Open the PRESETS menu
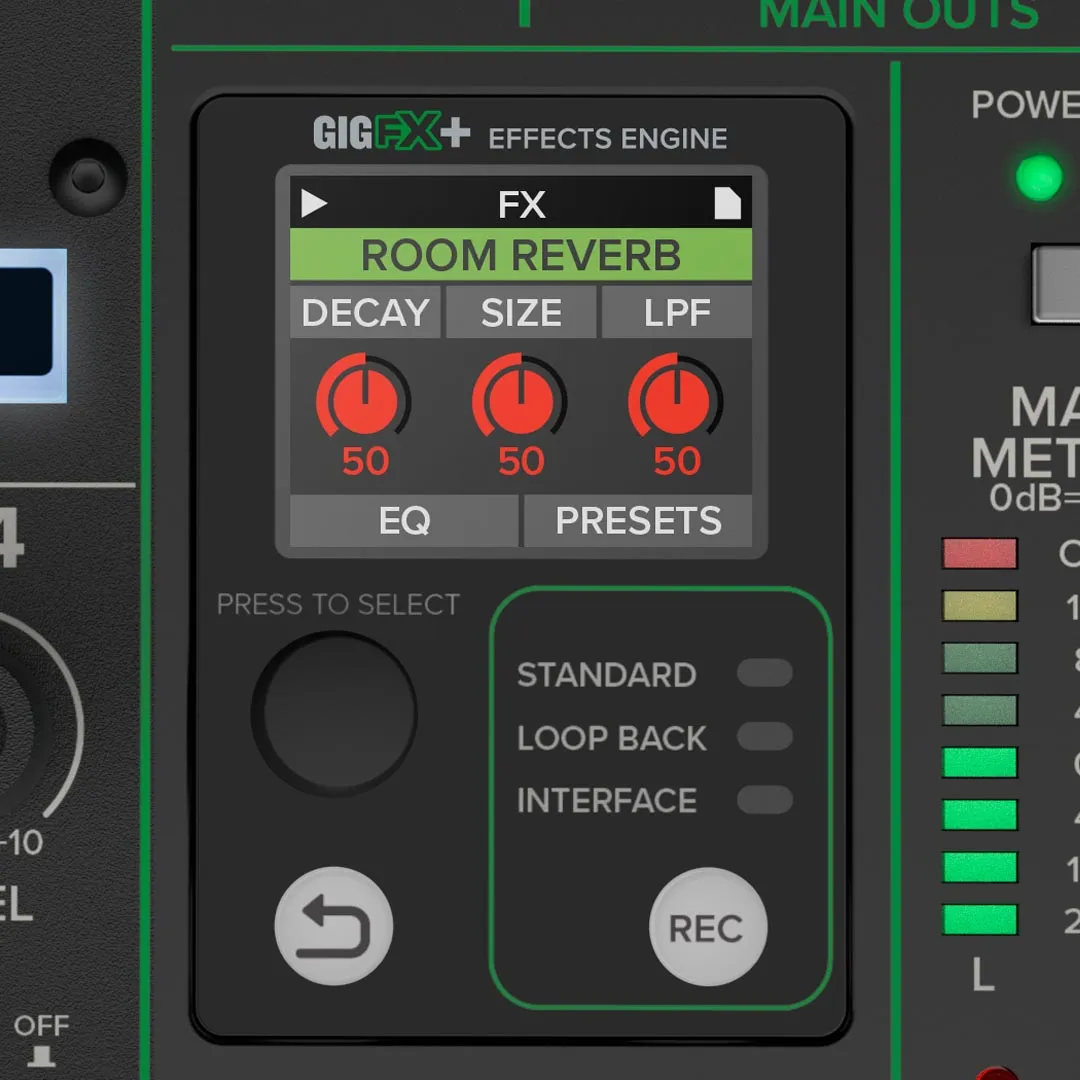Viewport: 1080px width, 1080px height. click(x=638, y=521)
